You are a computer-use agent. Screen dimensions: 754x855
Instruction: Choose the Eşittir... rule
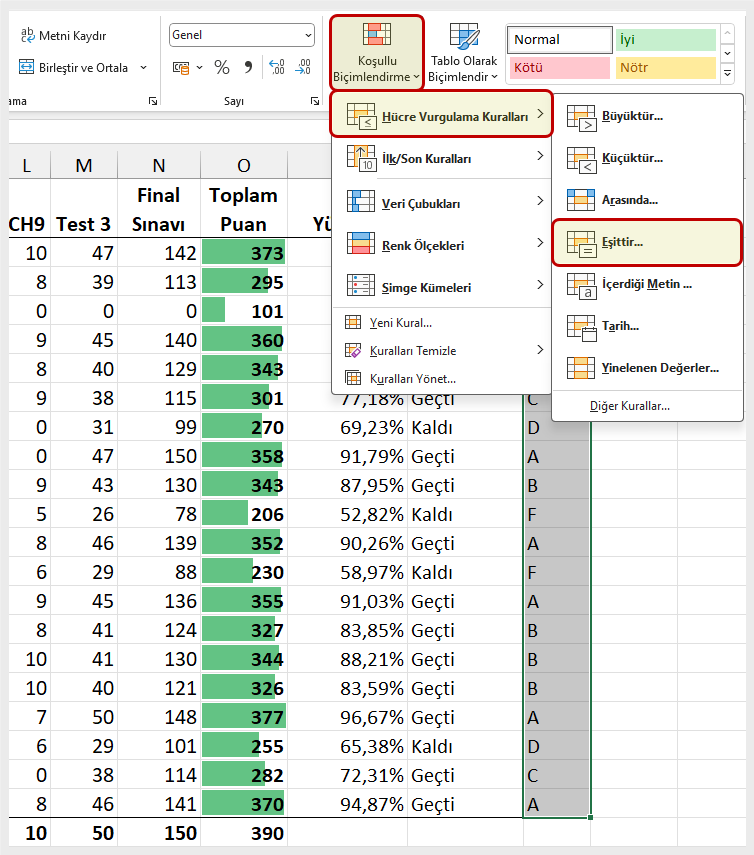[x=647, y=243]
